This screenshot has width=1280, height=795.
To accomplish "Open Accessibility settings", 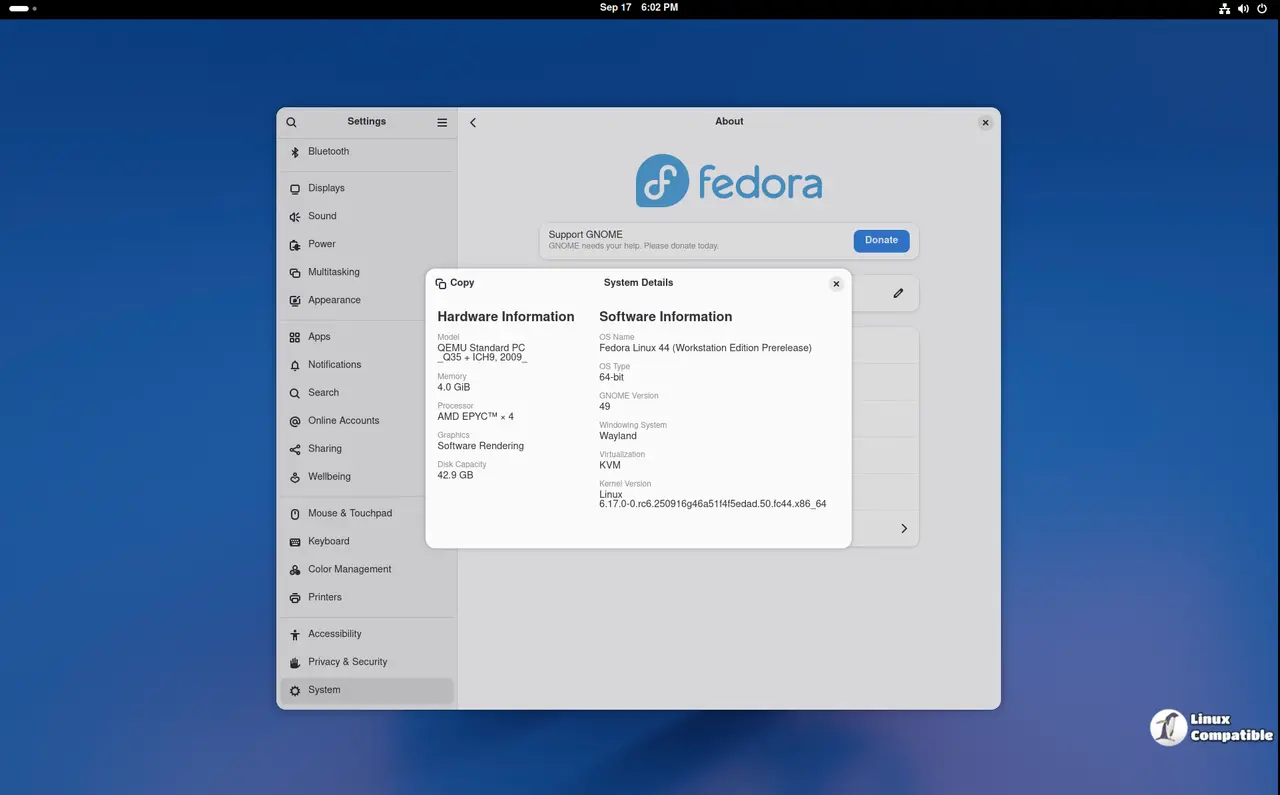I will (334, 634).
